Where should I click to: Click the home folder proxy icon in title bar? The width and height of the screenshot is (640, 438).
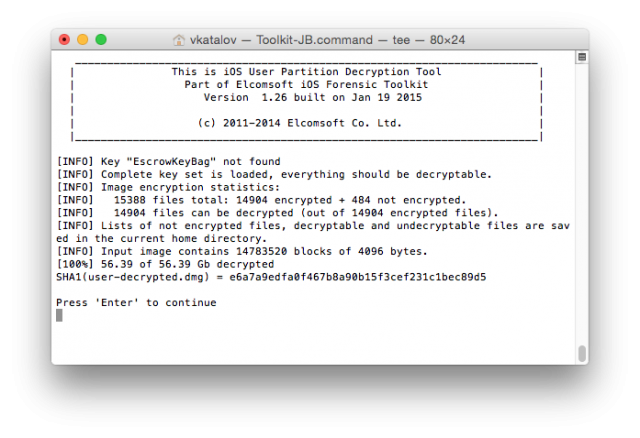179,40
